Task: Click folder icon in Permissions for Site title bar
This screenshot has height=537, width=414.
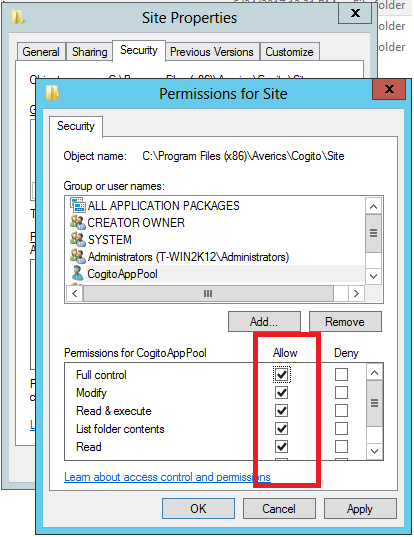Action: point(53,93)
